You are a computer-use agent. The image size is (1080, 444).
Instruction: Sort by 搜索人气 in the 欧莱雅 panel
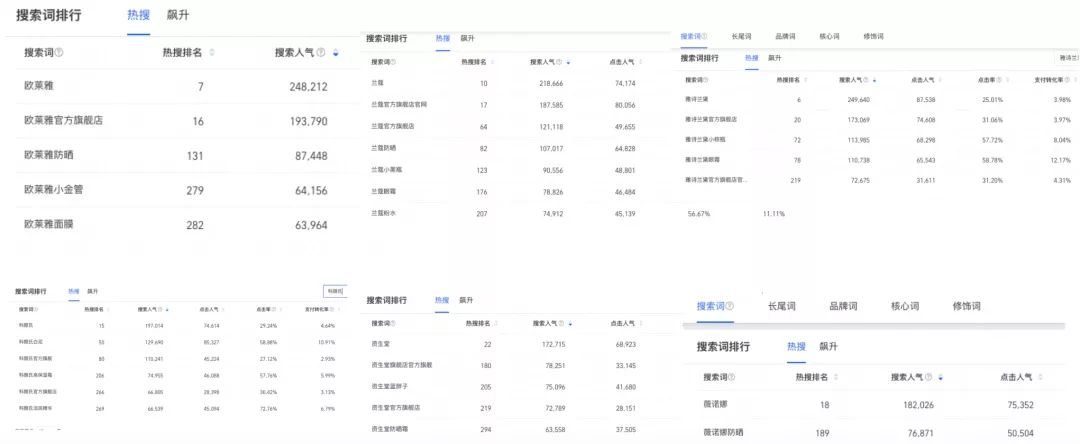(335, 52)
